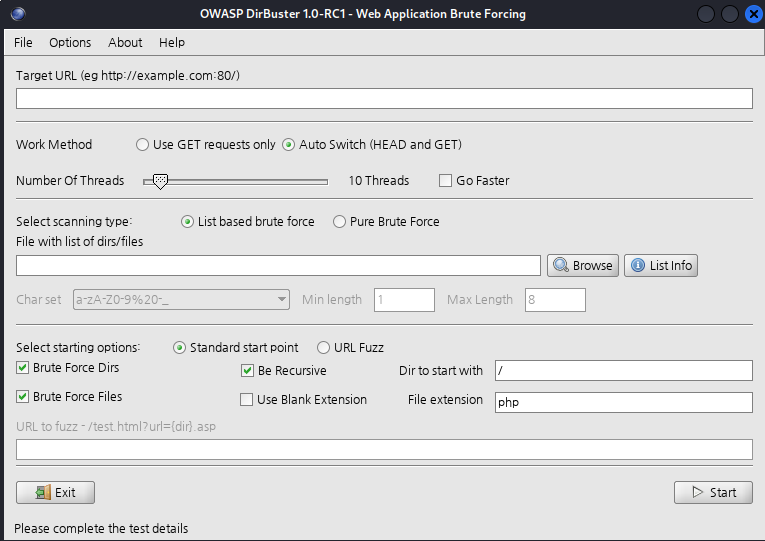Image resolution: width=765 pixels, height=541 pixels.
Task: Close the DirBuster window
Action: pos(754,14)
